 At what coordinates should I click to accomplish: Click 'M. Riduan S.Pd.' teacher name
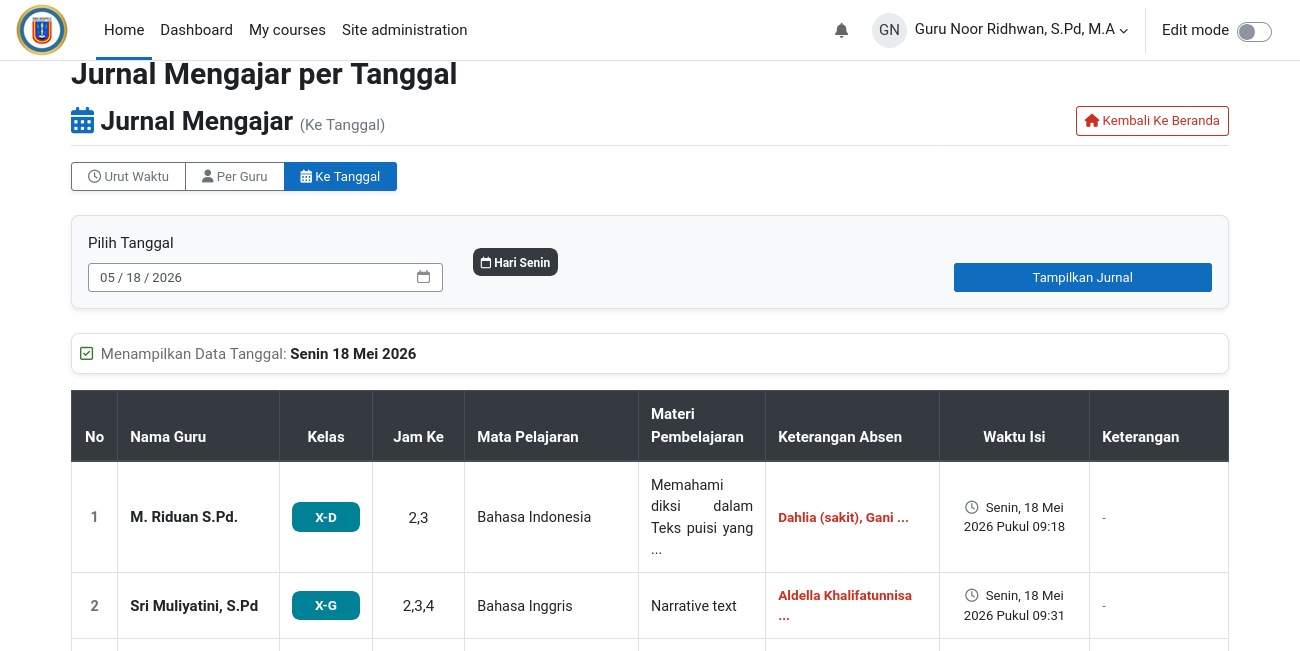(x=184, y=517)
